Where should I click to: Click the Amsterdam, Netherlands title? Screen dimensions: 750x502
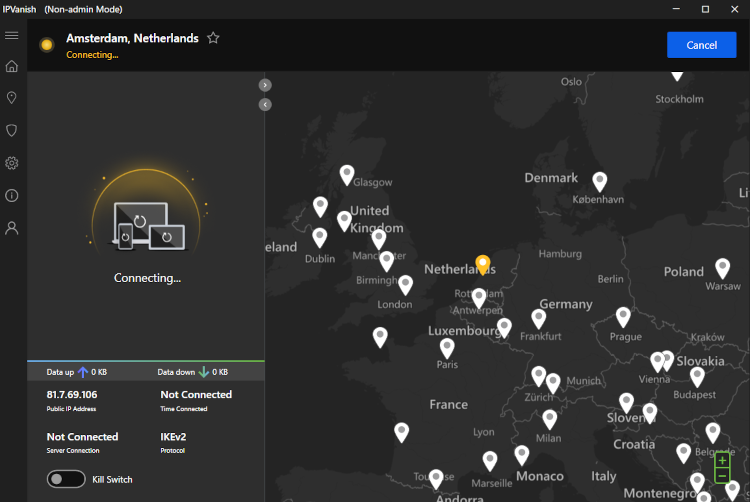coord(132,38)
